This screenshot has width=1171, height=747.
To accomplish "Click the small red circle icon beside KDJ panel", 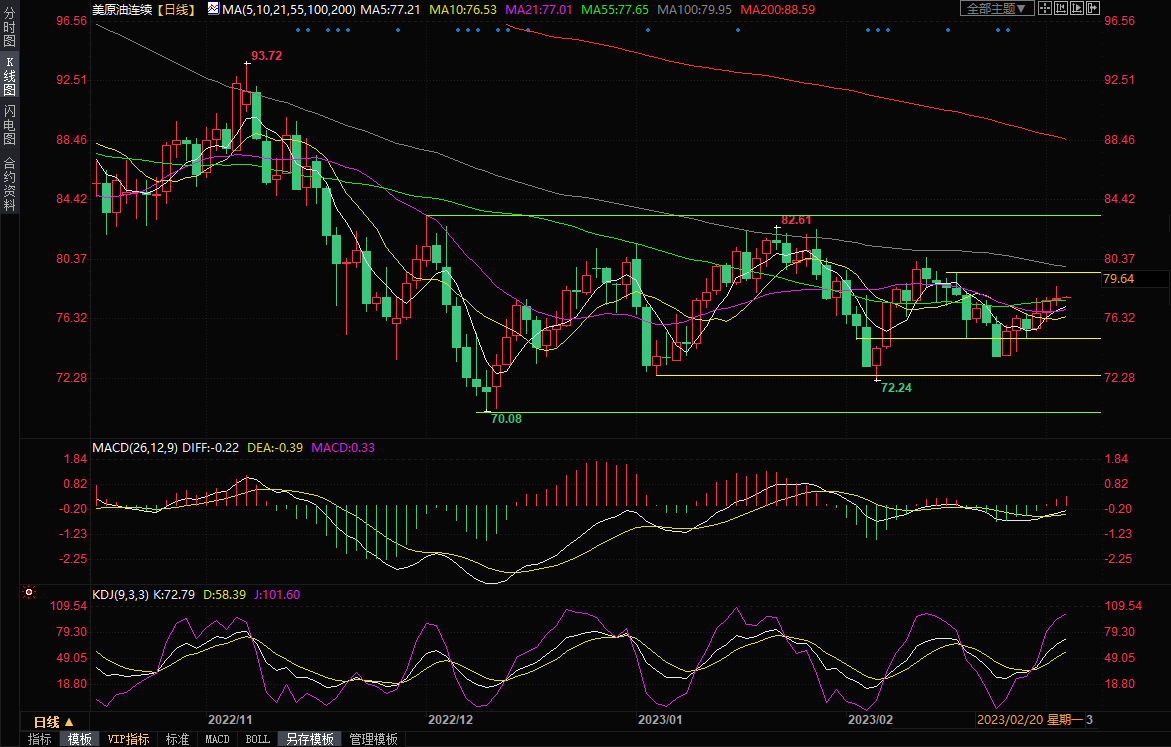I will point(30,593).
